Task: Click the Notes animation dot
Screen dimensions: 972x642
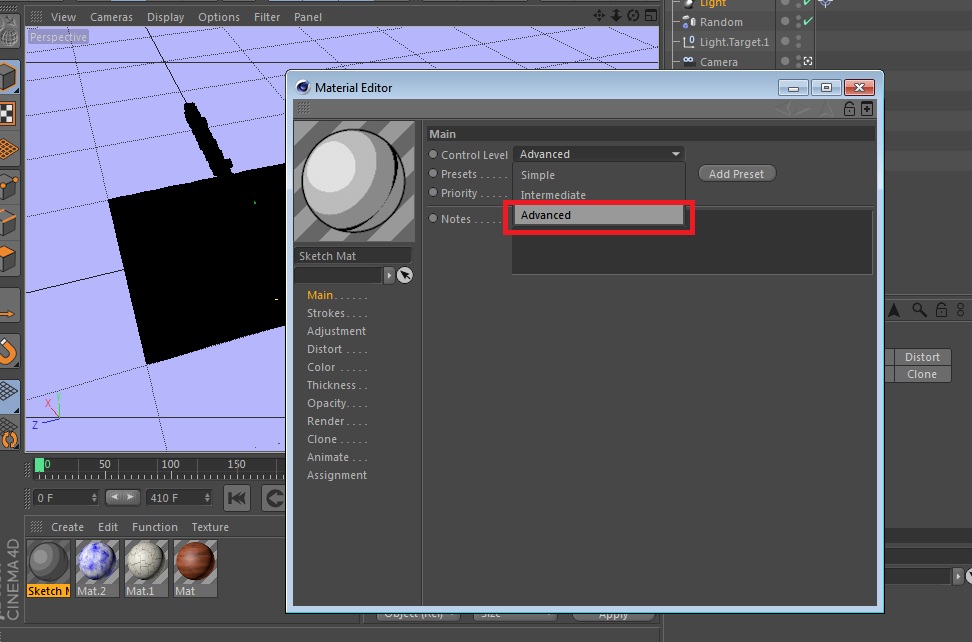Action: pos(433,218)
